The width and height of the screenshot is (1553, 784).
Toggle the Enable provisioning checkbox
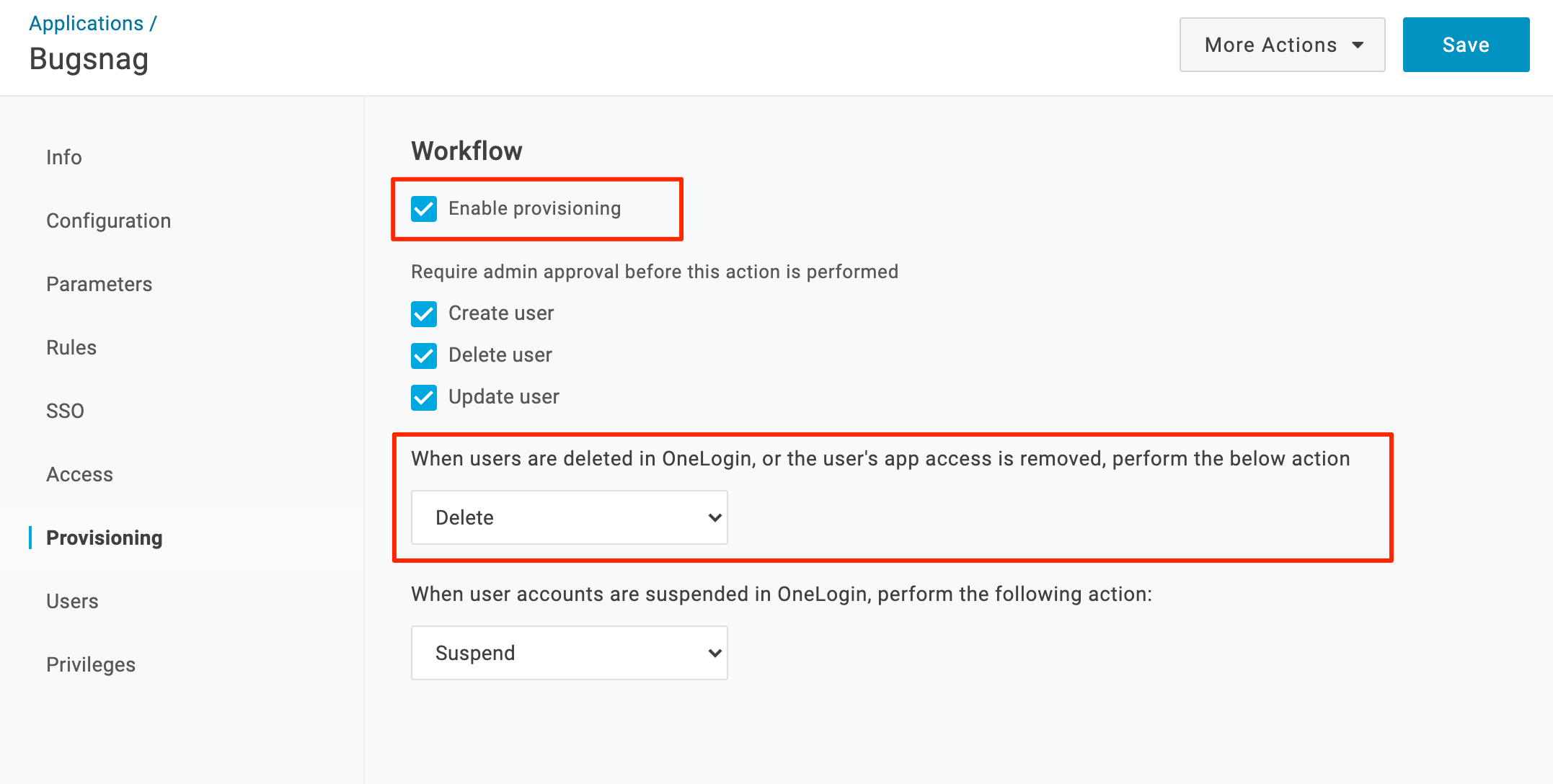pos(424,209)
